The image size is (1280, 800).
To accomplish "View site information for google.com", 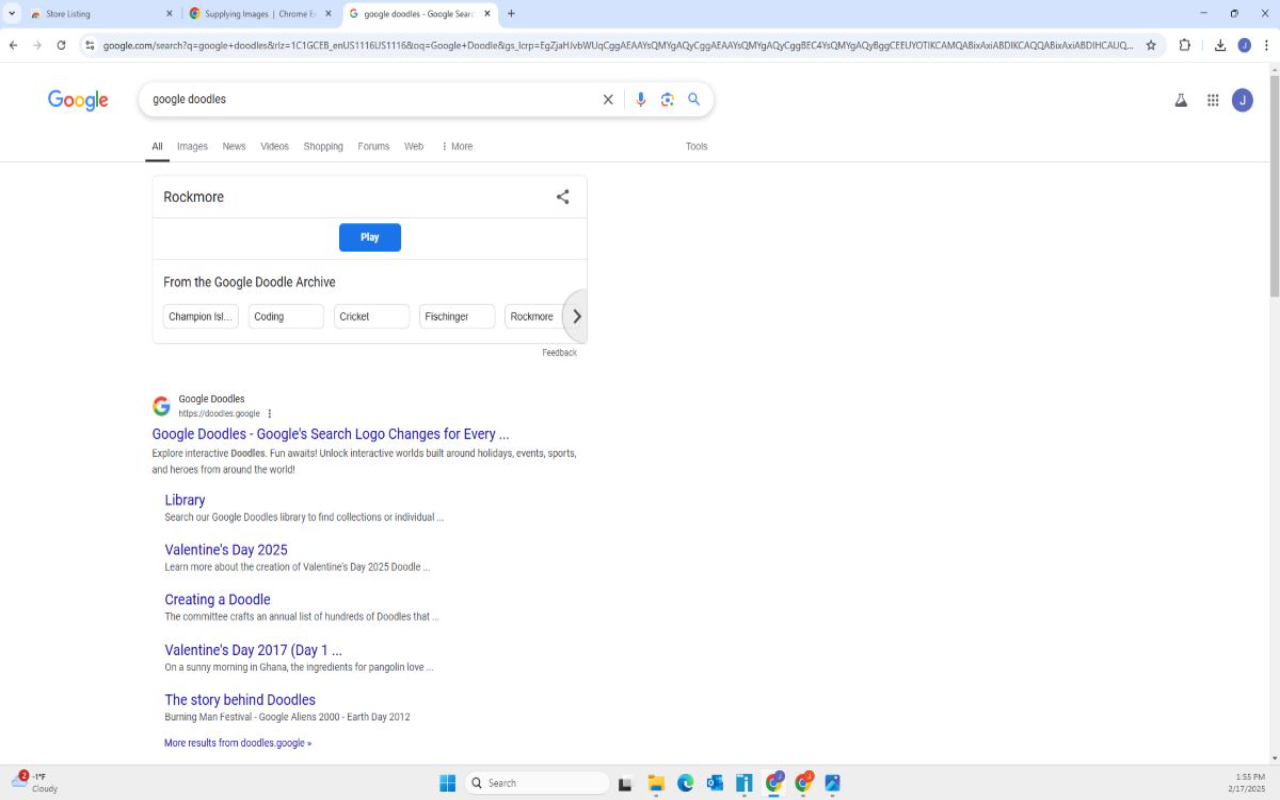I will click(90, 45).
